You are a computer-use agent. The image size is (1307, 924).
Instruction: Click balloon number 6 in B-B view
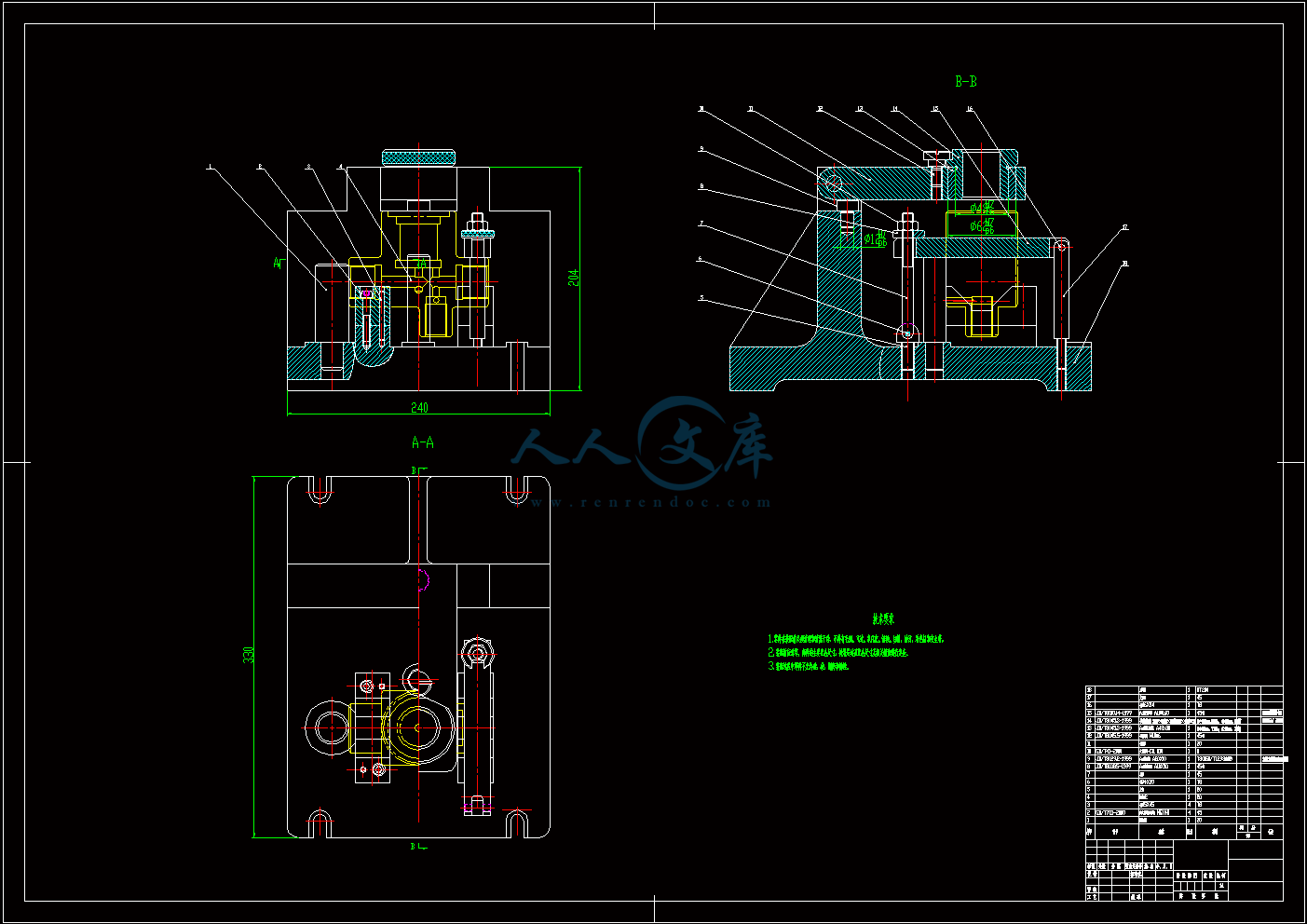(700, 259)
